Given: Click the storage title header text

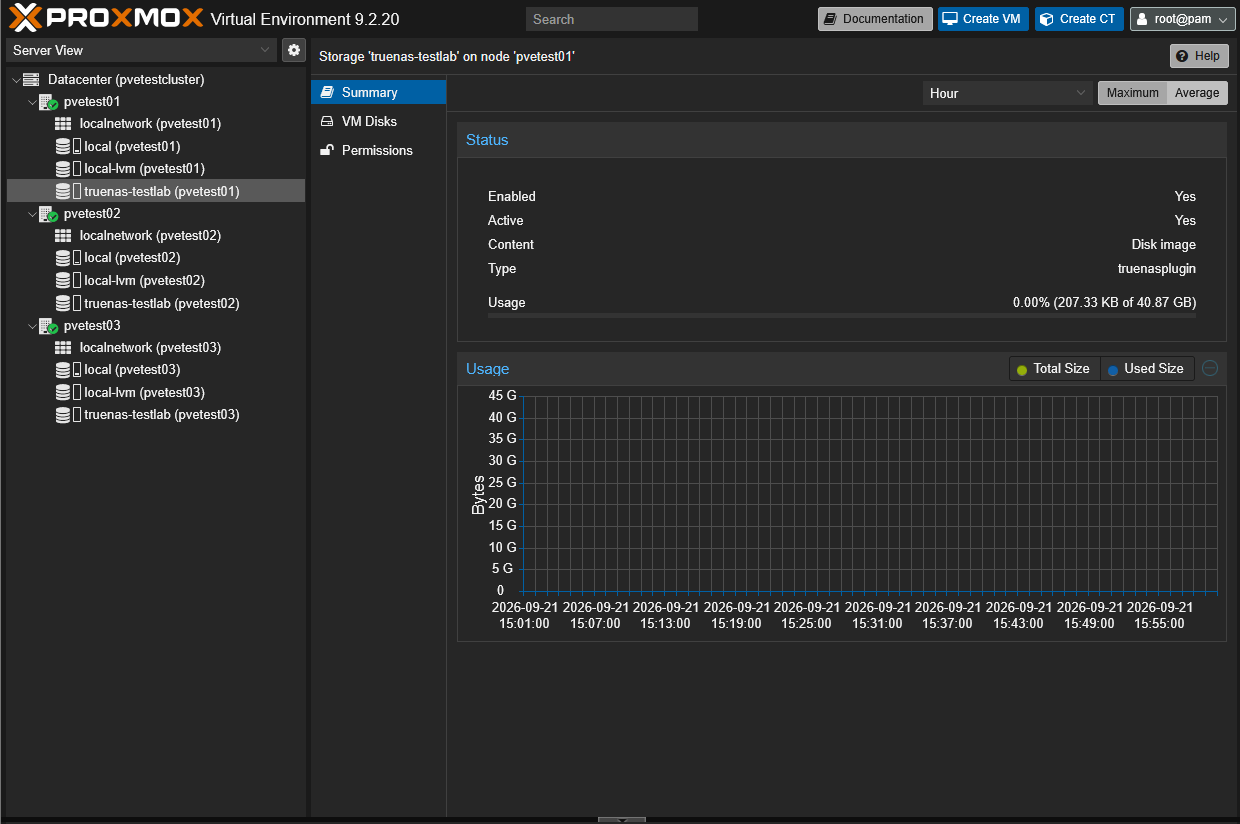Looking at the screenshot, I should pos(447,57).
